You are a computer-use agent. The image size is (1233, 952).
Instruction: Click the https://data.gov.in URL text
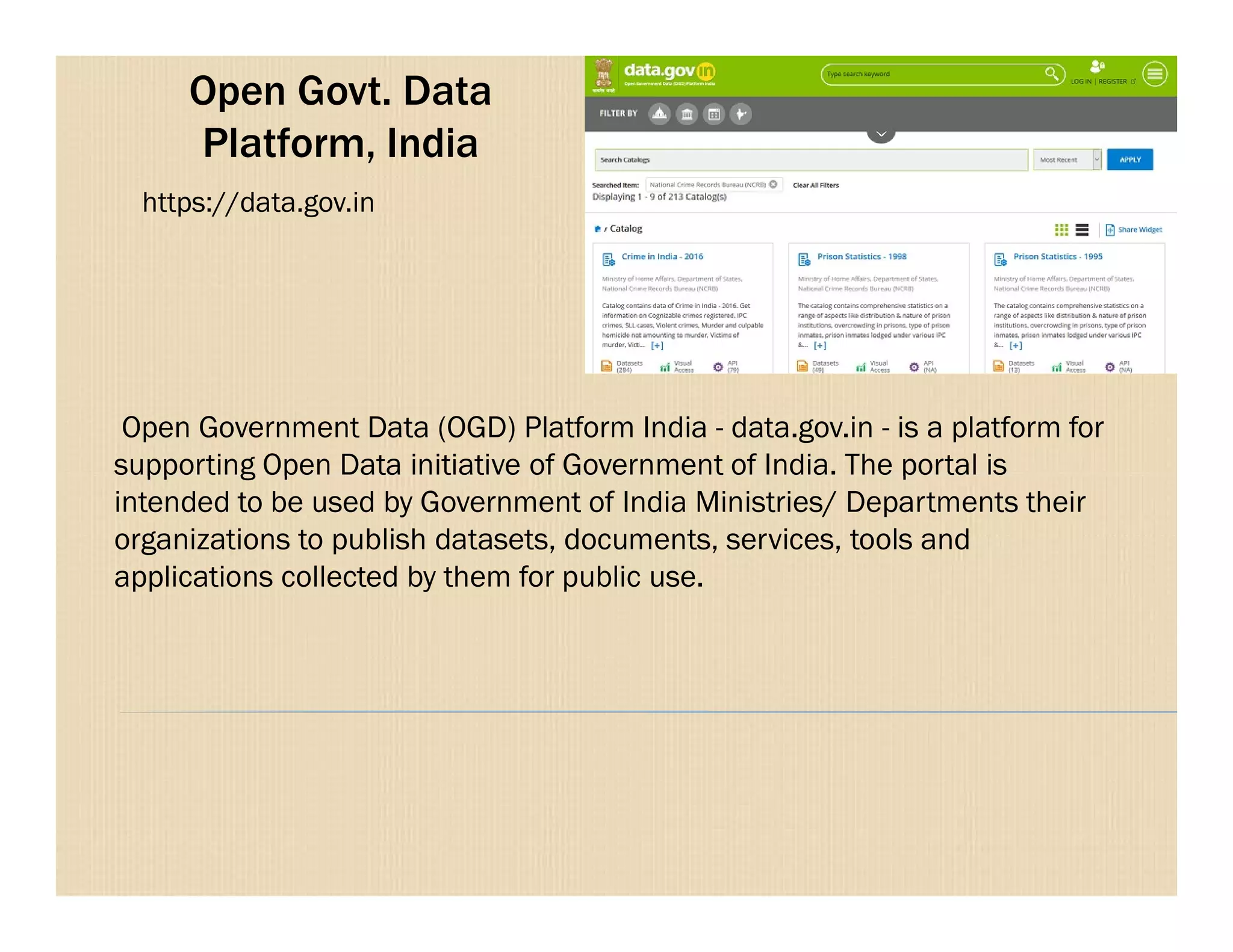click(258, 203)
